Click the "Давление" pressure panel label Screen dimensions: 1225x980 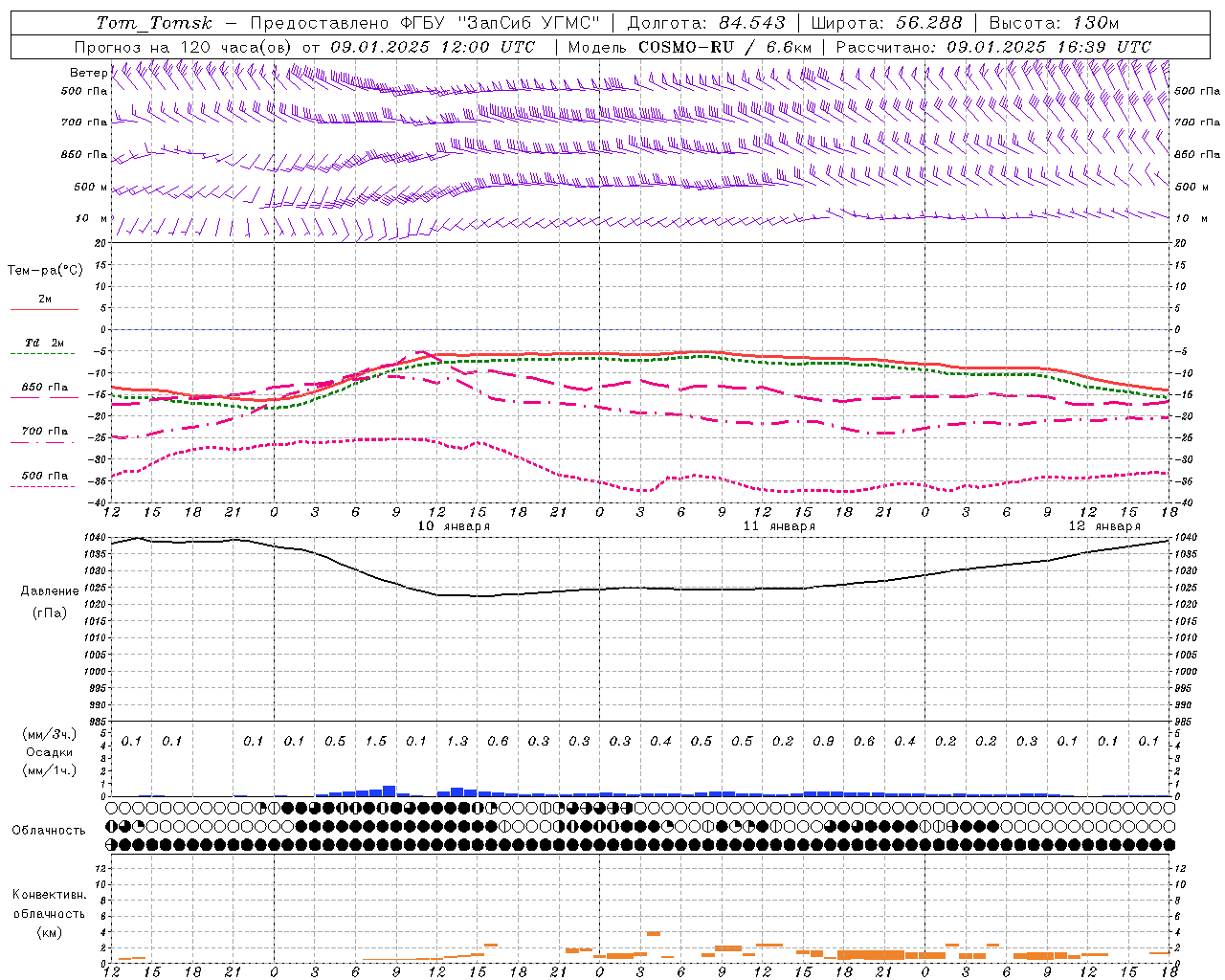click(x=50, y=591)
